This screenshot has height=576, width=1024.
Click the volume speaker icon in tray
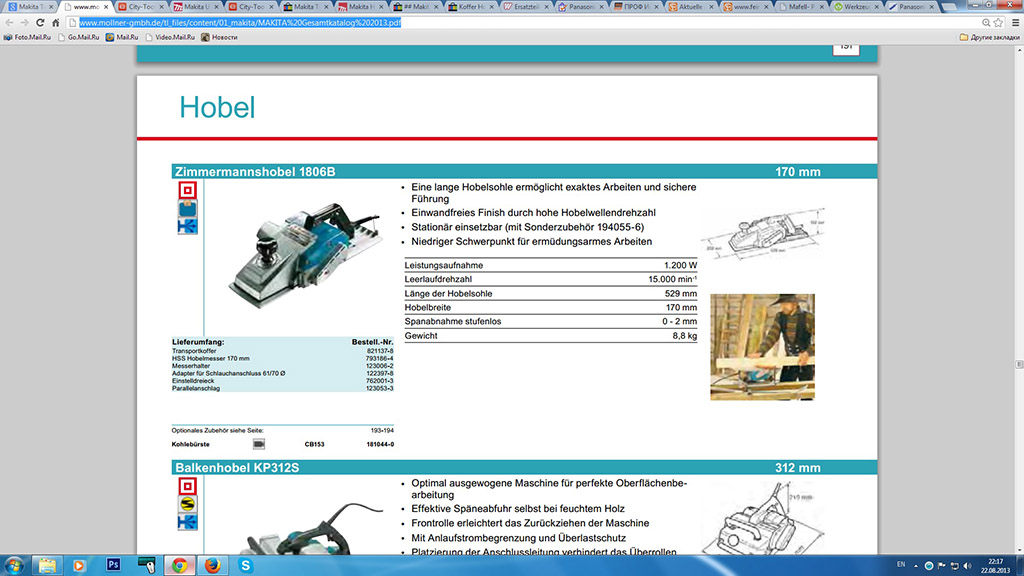967,566
